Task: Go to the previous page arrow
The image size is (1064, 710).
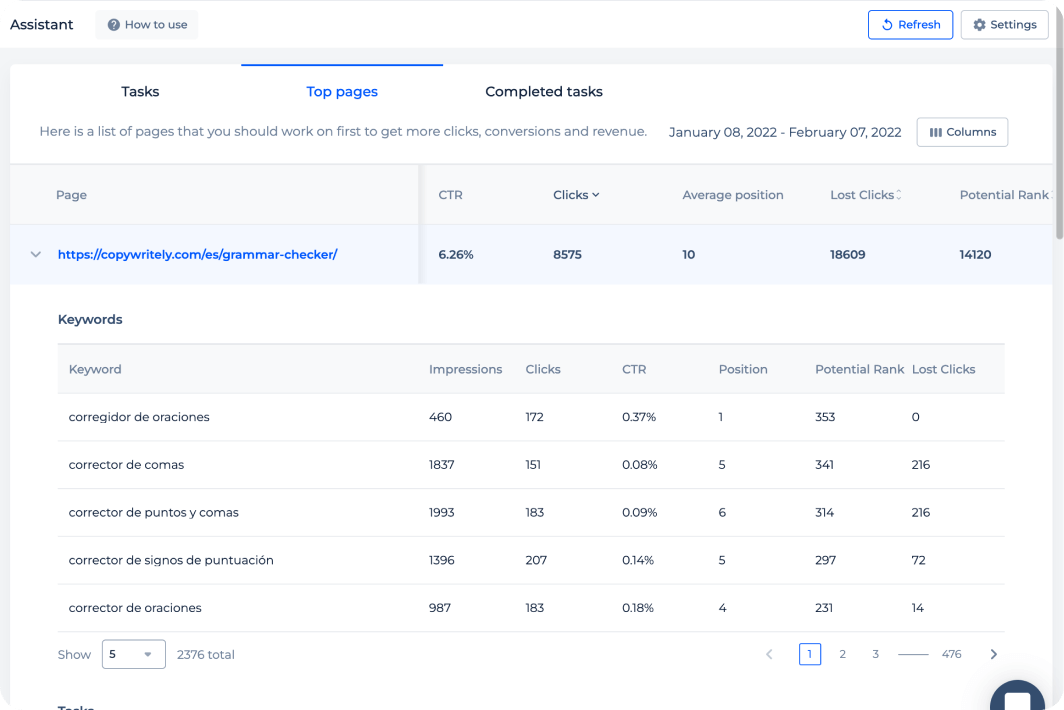Action: point(769,654)
